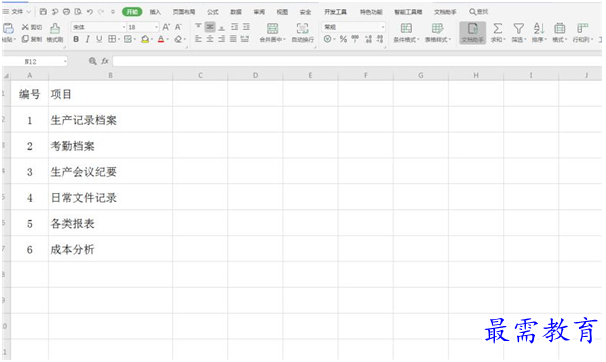
Task: Click Merge and Center (合并居中)
Action: [x=272, y=32]
